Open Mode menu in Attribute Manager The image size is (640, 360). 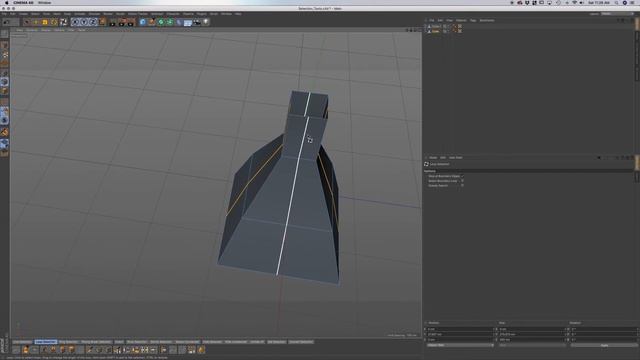coord(433,158)
